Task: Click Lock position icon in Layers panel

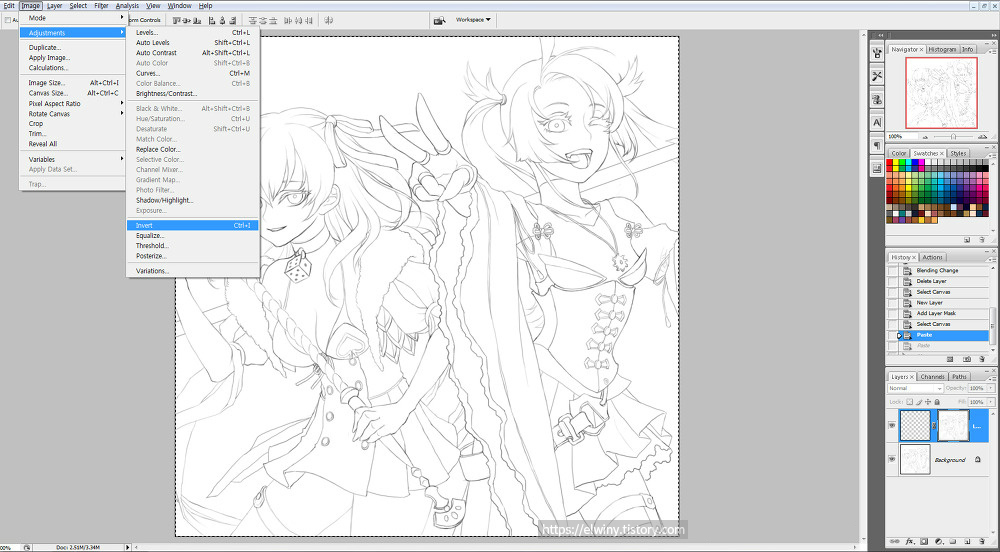Action: point(928,402)
